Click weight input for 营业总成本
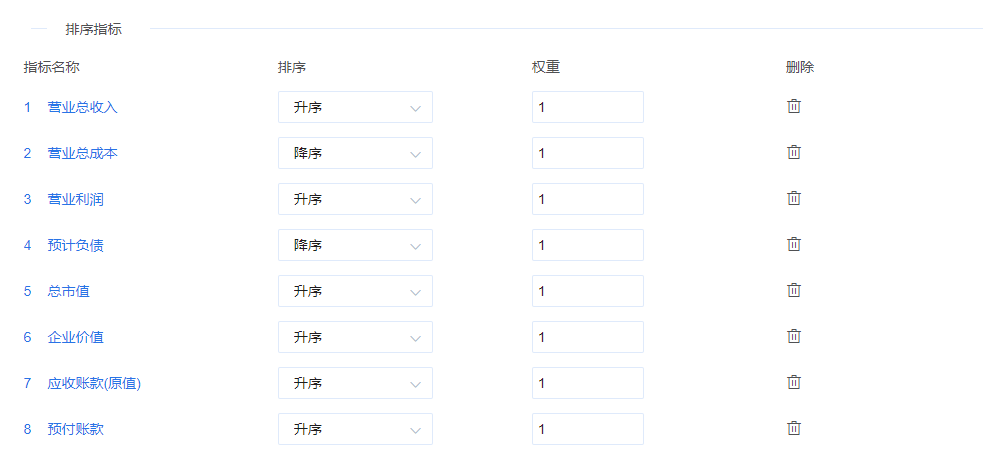Image resolution: width=983 pixels, height=462 pixels. (x=587, y=153)
